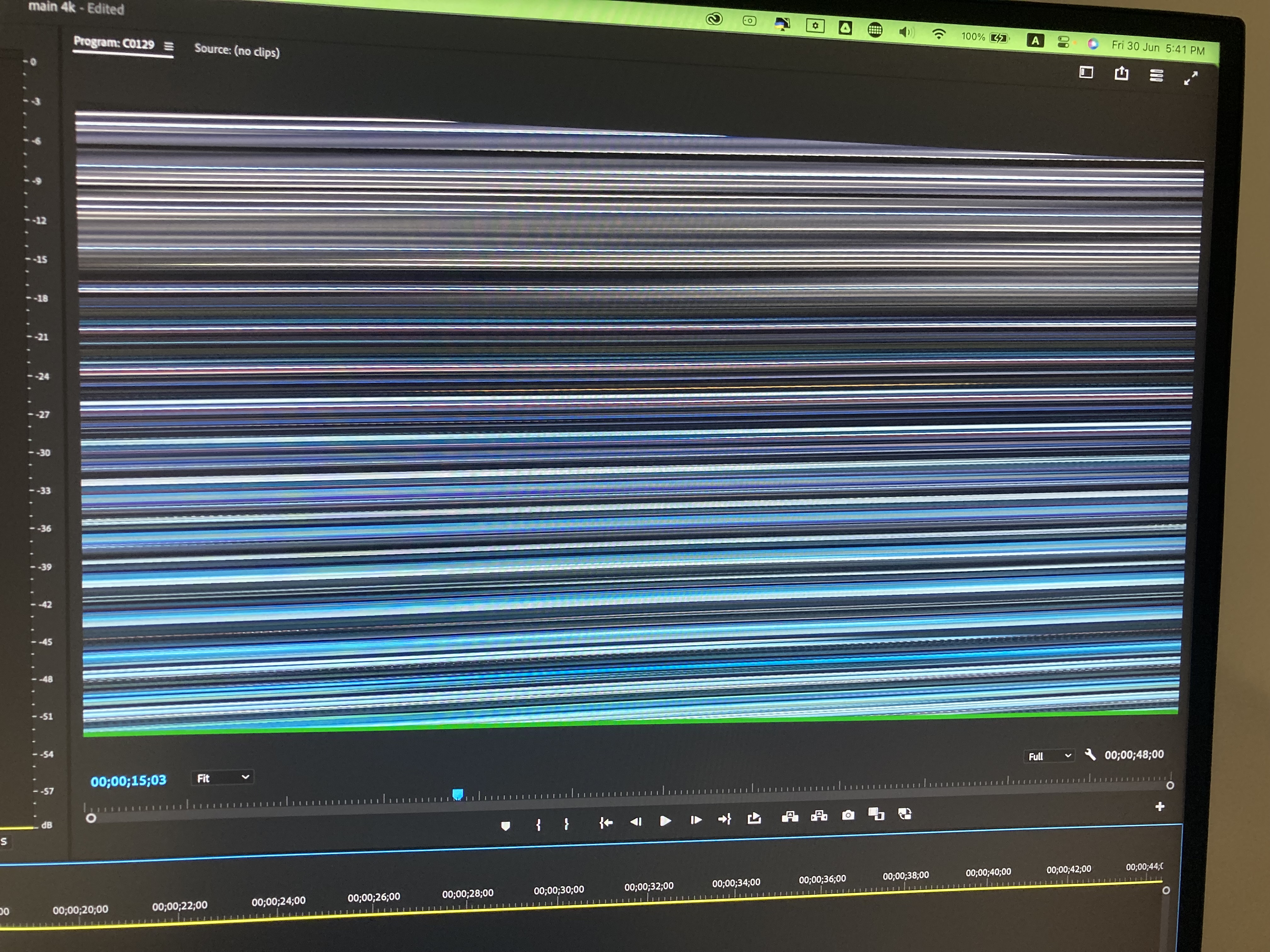Click the Mark In bracket button

(x=538, y=824)
